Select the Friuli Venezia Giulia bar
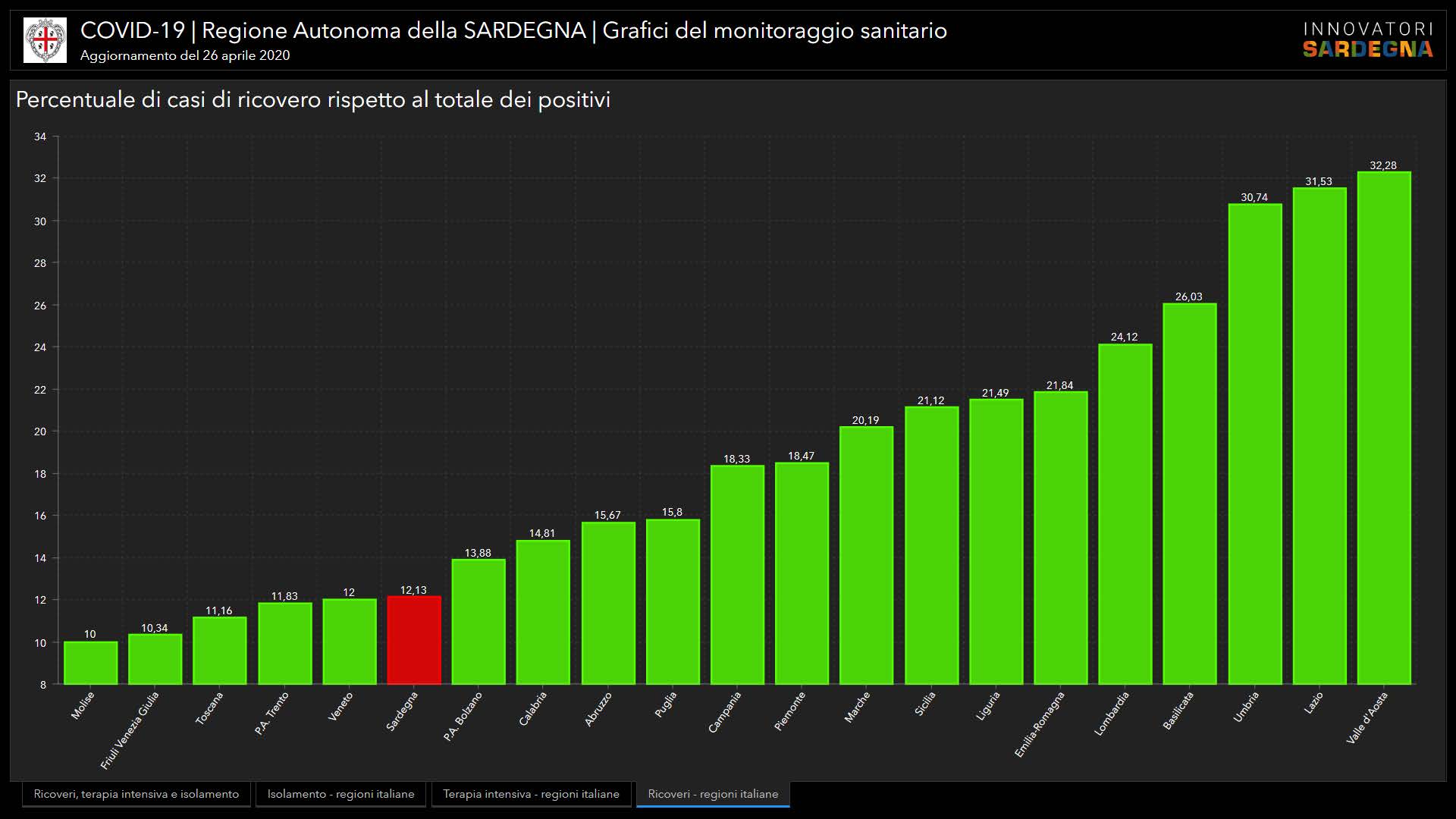Image resolution: width=1456 pixels, height=819 pixels. click(x=155, y=659)
